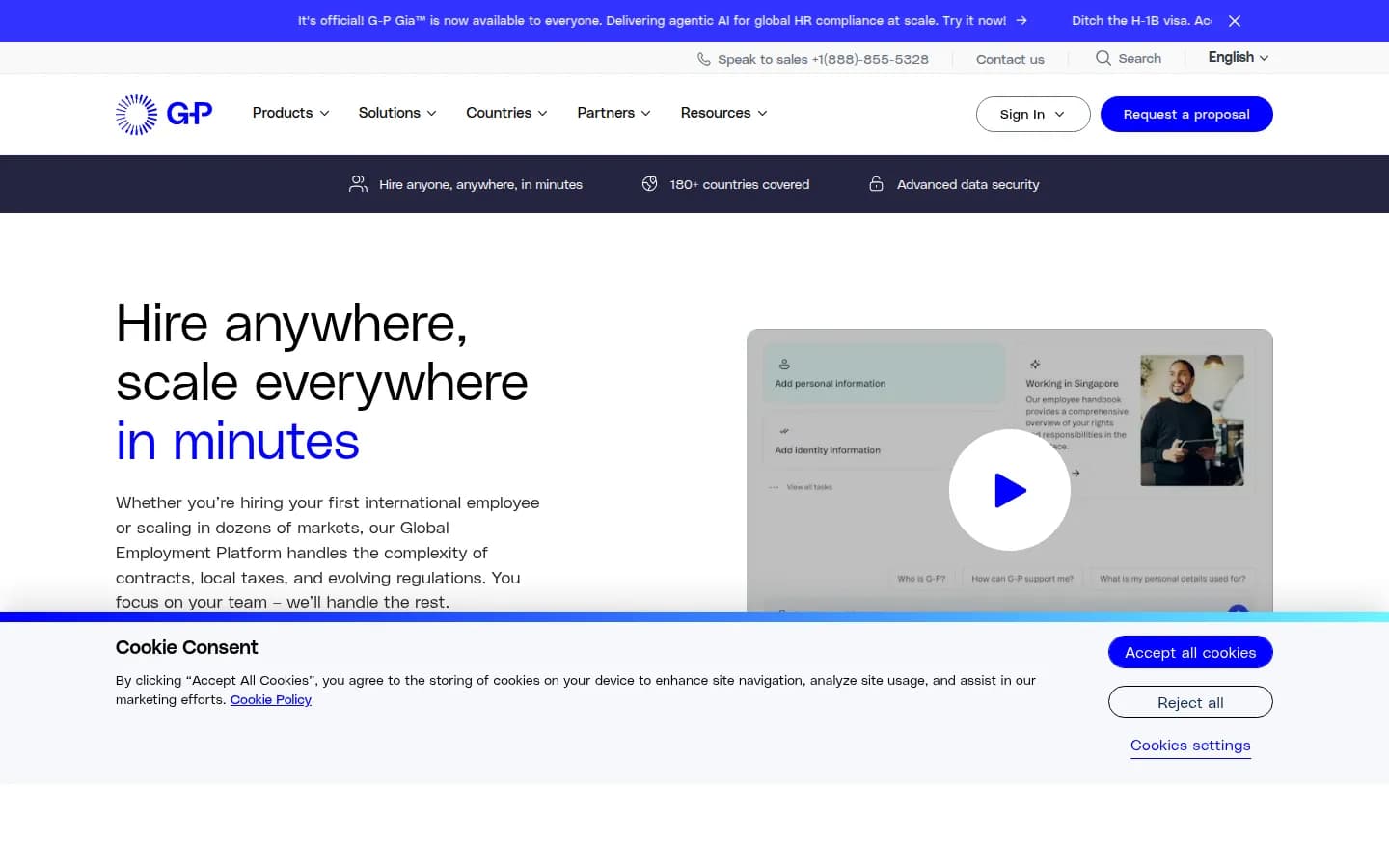Open the Products menu
The width and height of the screenshot is (1389, 868).
click(291, 113)
